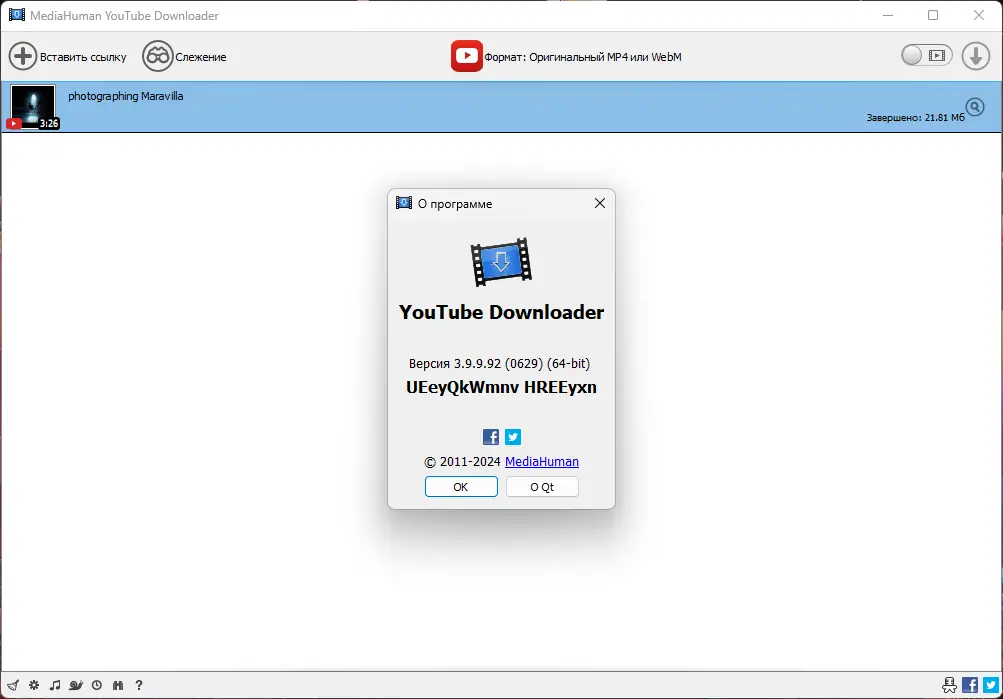Open Twitter icon in status bar
1003x699 pixels.
point(991,685)
